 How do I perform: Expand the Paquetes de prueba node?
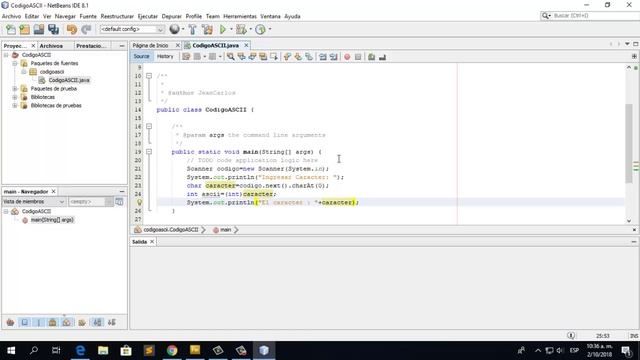coord(15,89)
